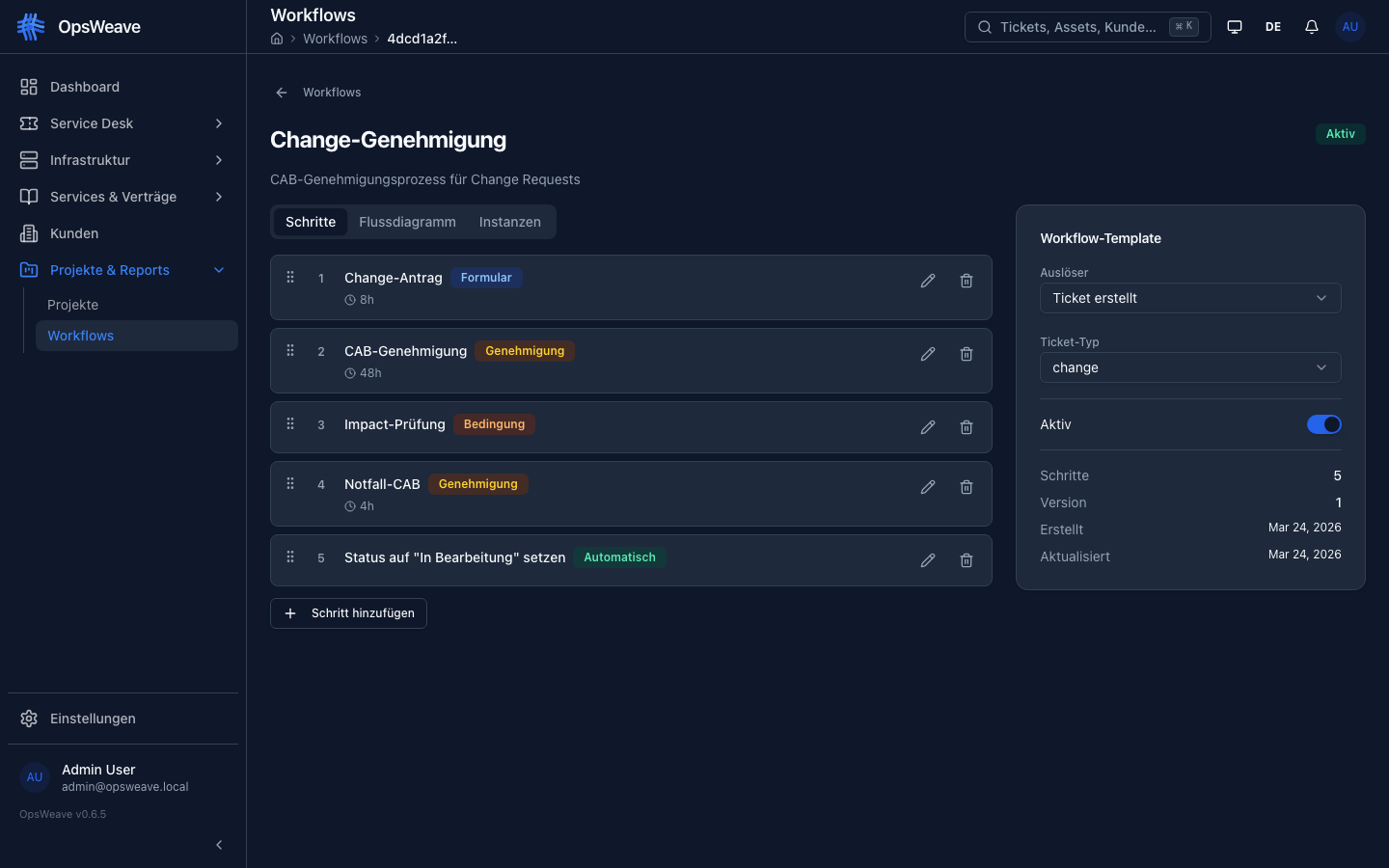1389x868 pixels.
Task: Open Workflows in the sidebar
Action: tap(80, 336)
